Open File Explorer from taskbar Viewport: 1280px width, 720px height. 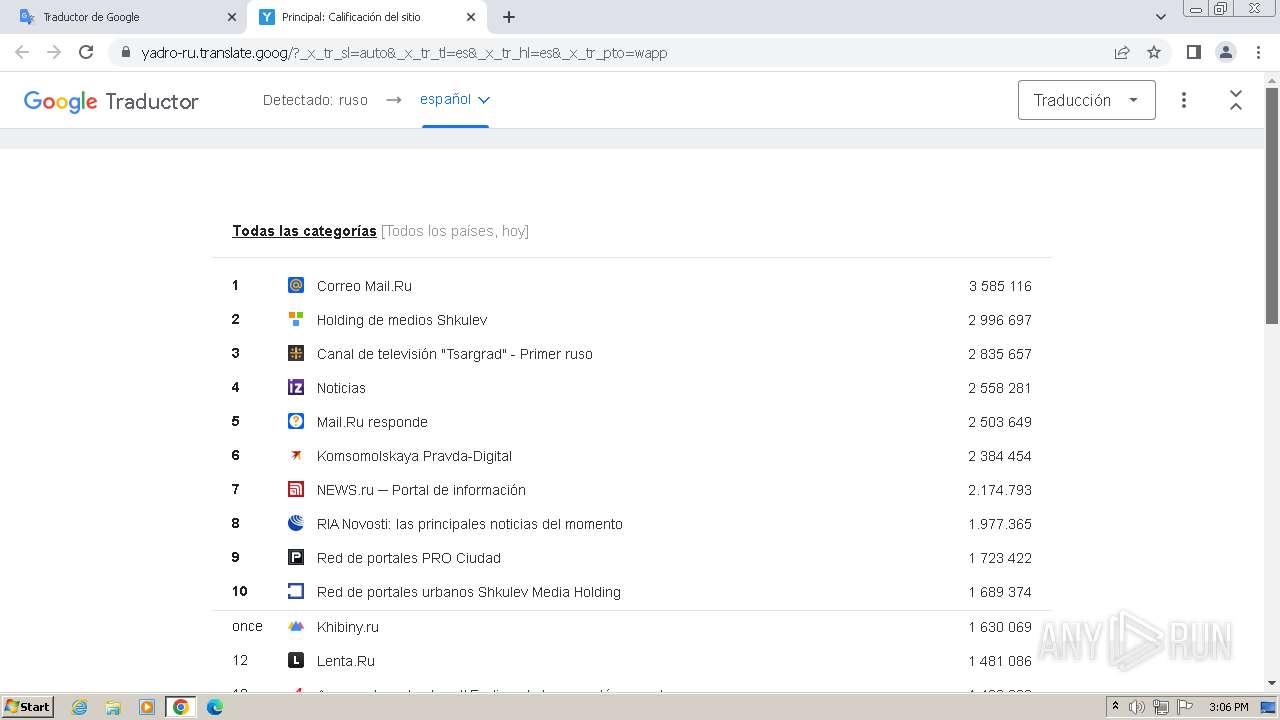click(113, 707)
